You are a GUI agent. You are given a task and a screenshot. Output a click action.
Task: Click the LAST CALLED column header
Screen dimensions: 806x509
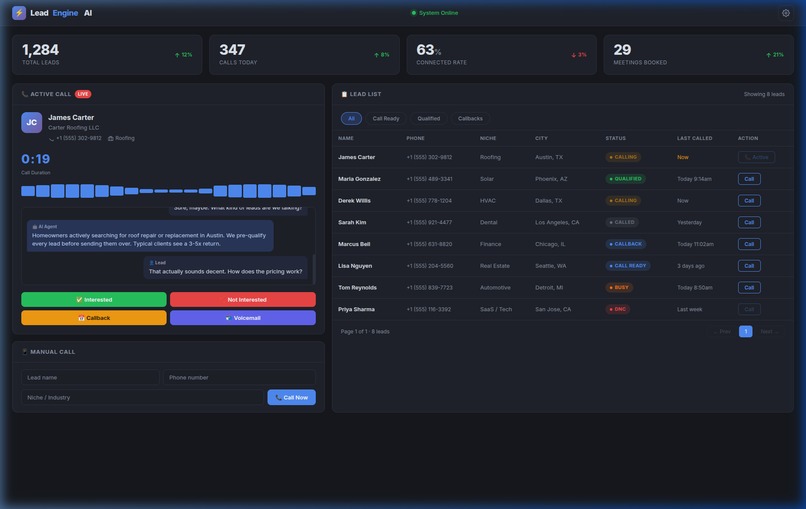[x=694, y=138]
